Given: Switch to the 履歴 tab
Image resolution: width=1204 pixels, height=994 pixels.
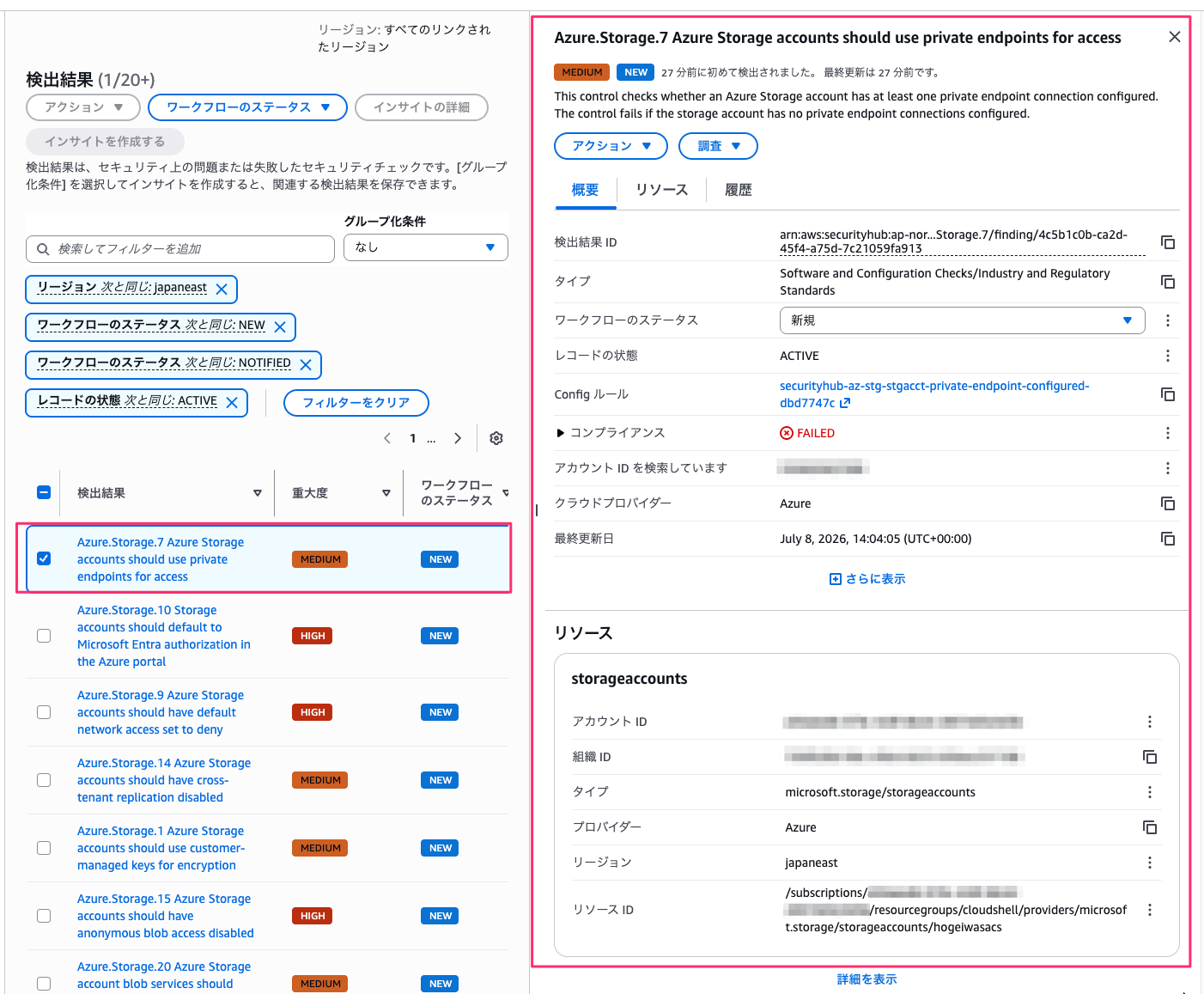Looking at the screenshot, I should point(739,190).
